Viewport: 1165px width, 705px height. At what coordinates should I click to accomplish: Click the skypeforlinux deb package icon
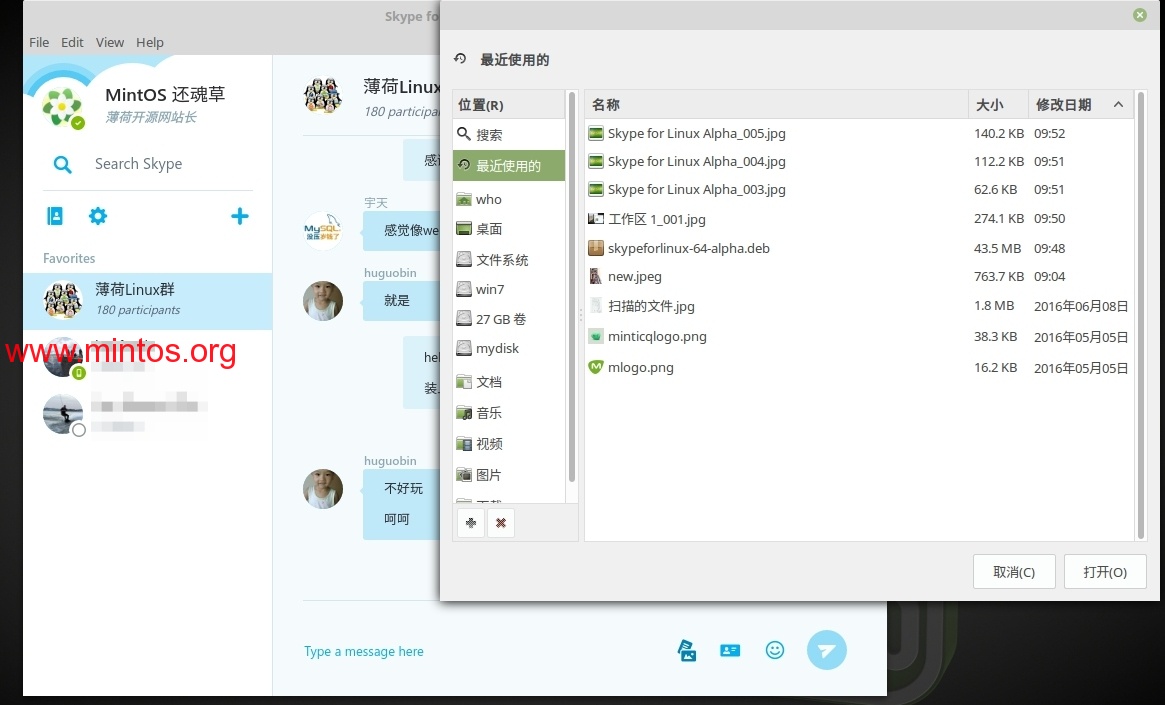[596, 248]
